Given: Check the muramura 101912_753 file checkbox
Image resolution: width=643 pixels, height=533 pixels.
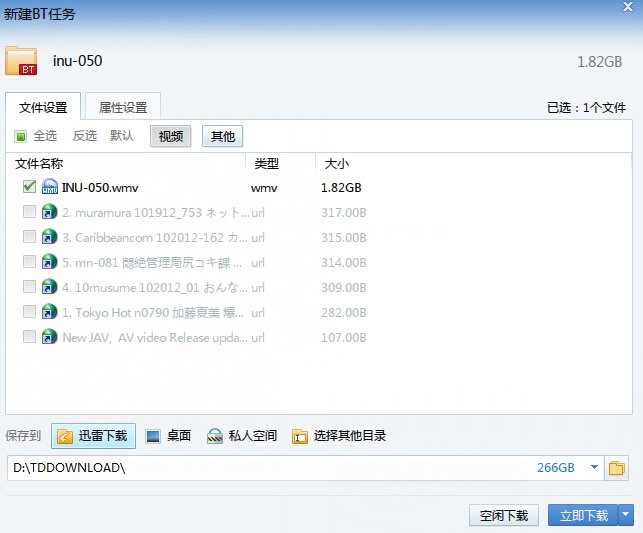Looking at the screenshot, I should coord(29,212).
